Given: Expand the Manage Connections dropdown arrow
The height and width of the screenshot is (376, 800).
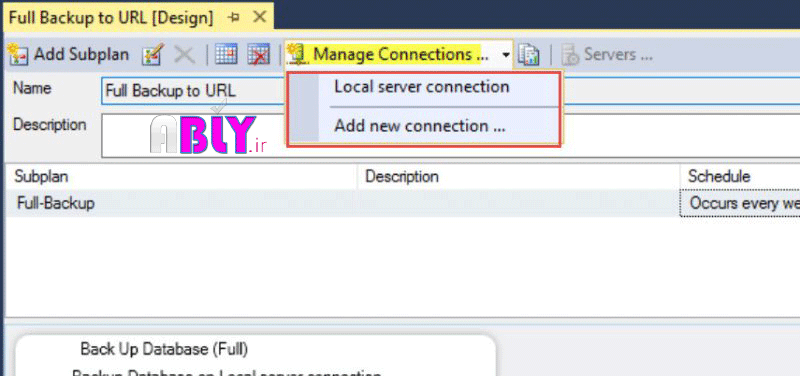Looking at the screenshot, I should [505, 55].
